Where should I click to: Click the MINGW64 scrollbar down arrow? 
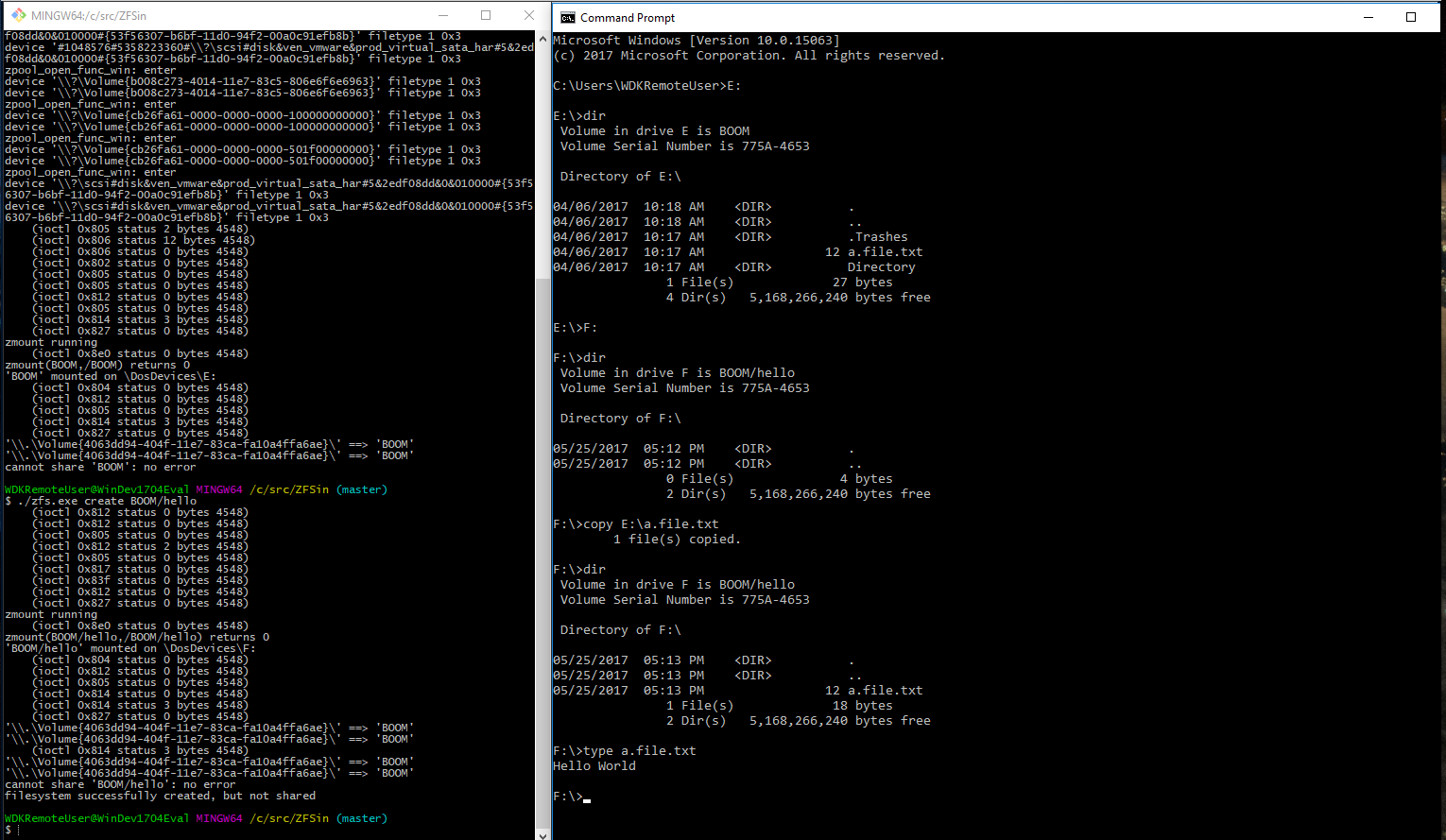pos(542,834)
